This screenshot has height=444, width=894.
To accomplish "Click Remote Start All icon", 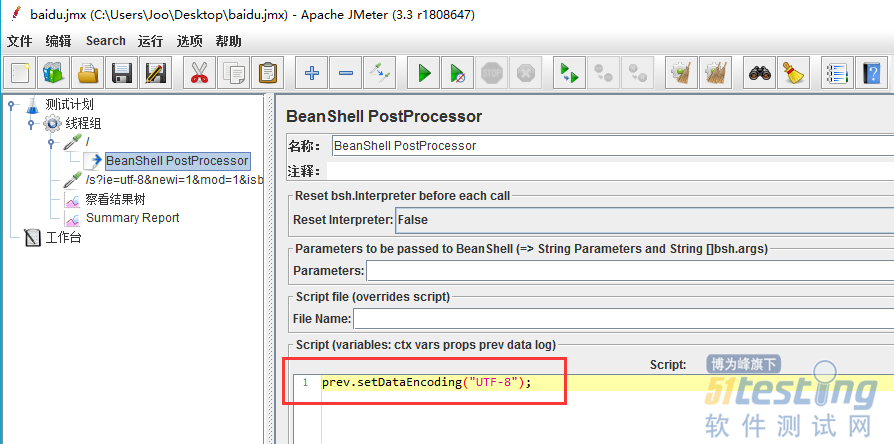I will point(569,73).
